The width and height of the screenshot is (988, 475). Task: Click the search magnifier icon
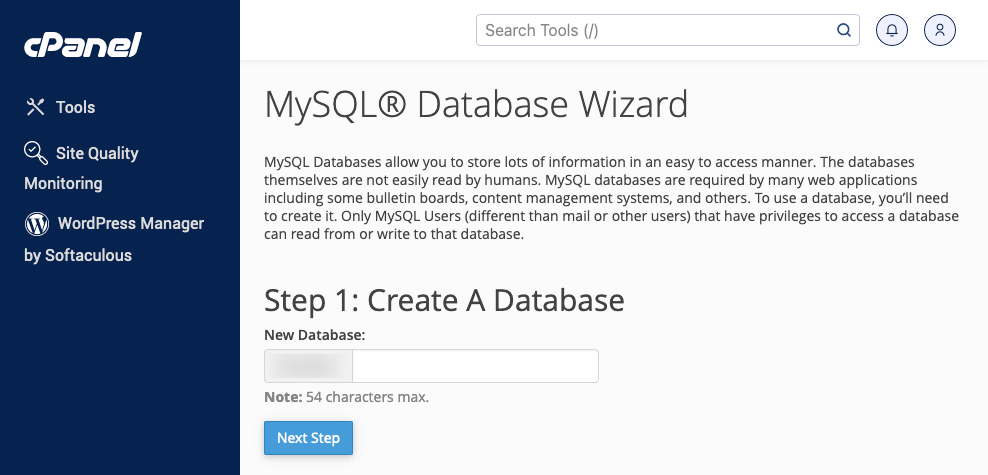click(843, 30)
